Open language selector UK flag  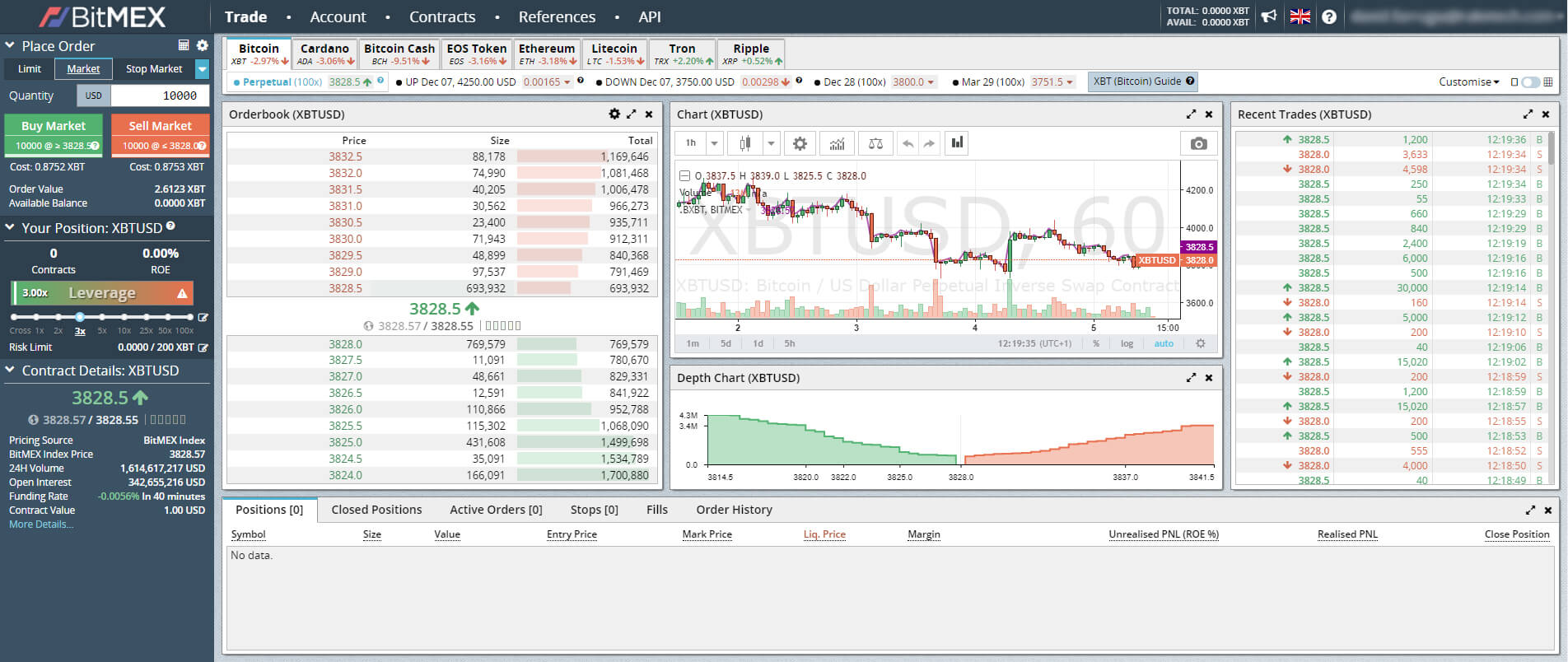click(x=1300, y=16)
